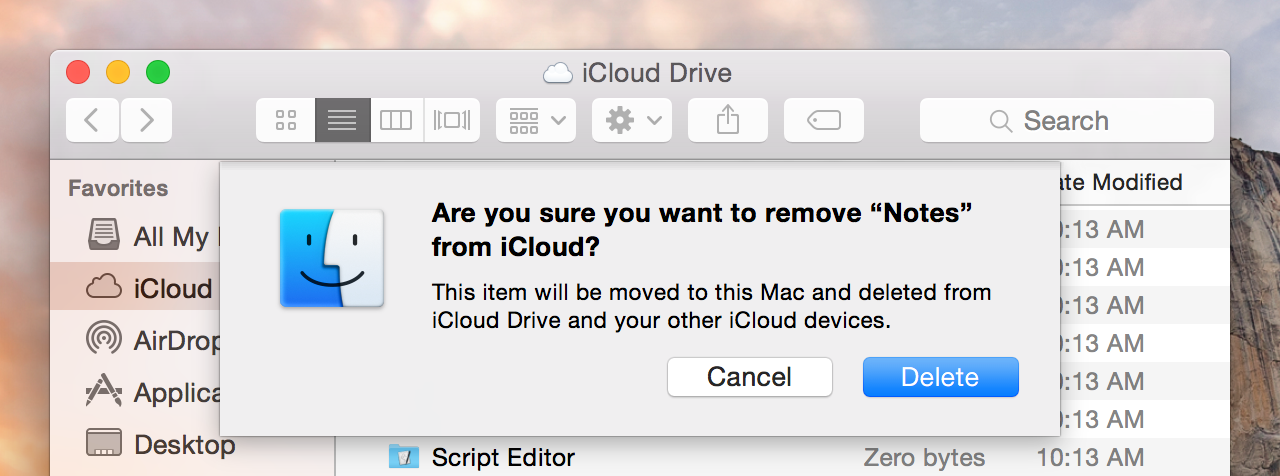1280x476 pixels.
Task: Switch to Cover Flow view
Action: point(452,120)
